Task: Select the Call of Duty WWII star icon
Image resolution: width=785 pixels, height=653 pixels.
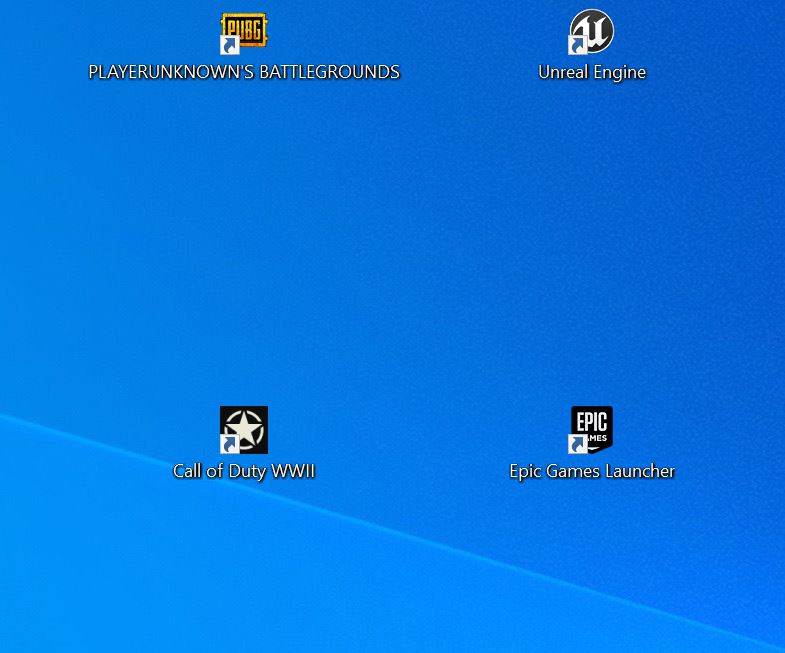Action: click(x=244, y=430)
